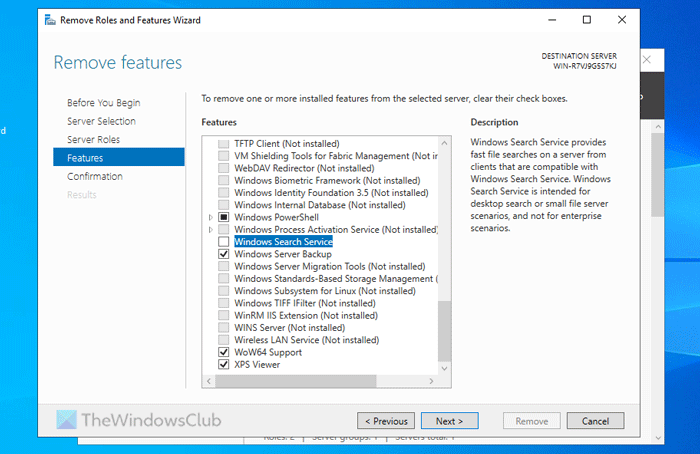Screen dimensions: 700x454
Task: Click the background window scroll down arrow
Action: [x=658, y=438]
